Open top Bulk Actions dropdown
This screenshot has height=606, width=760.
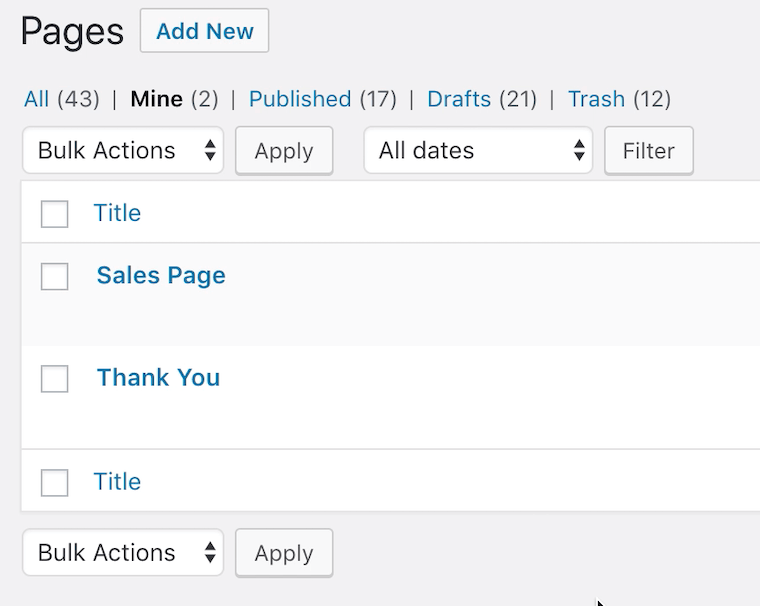(123, 151)
